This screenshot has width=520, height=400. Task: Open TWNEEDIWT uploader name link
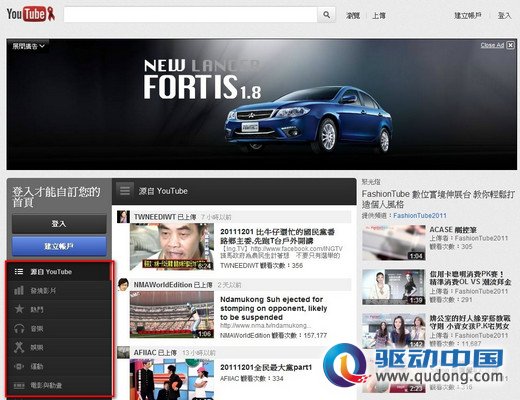click(154, 217)
